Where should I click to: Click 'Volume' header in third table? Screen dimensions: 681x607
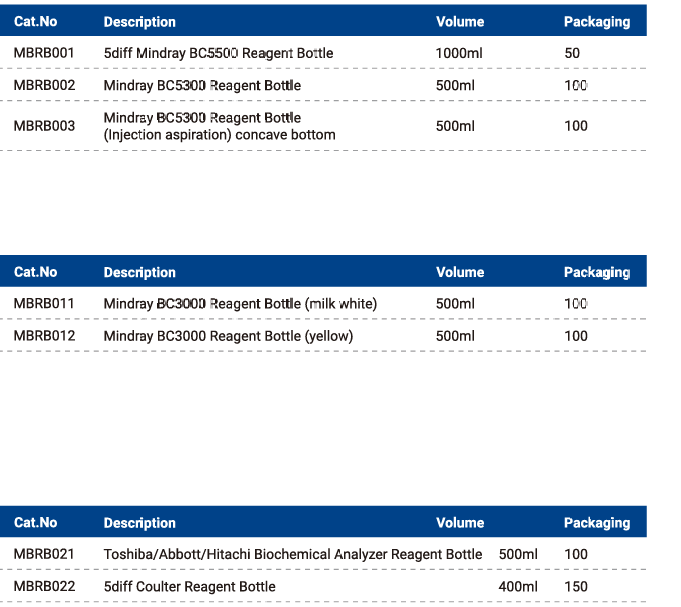click(460, 522)
